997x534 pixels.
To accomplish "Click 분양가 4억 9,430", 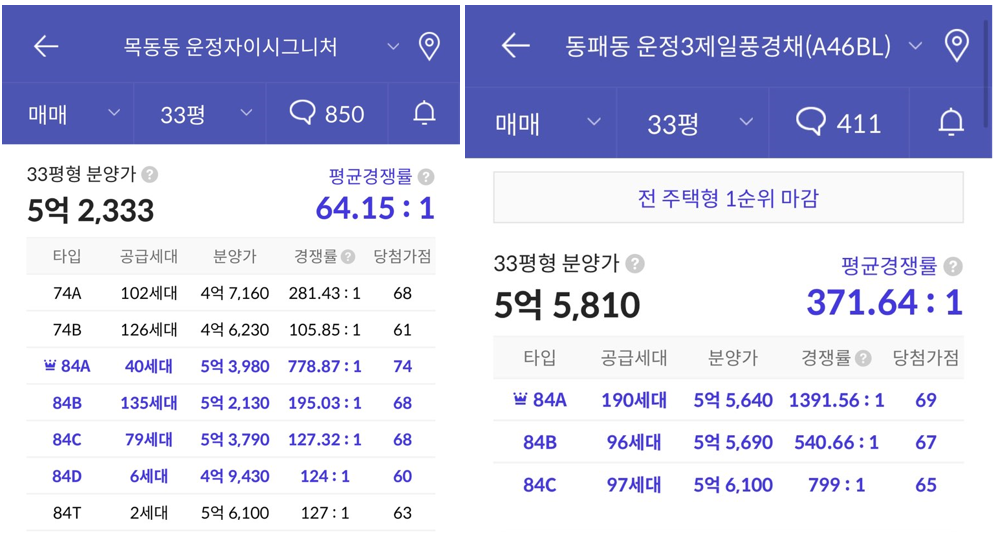I will [x=235, y=476].
